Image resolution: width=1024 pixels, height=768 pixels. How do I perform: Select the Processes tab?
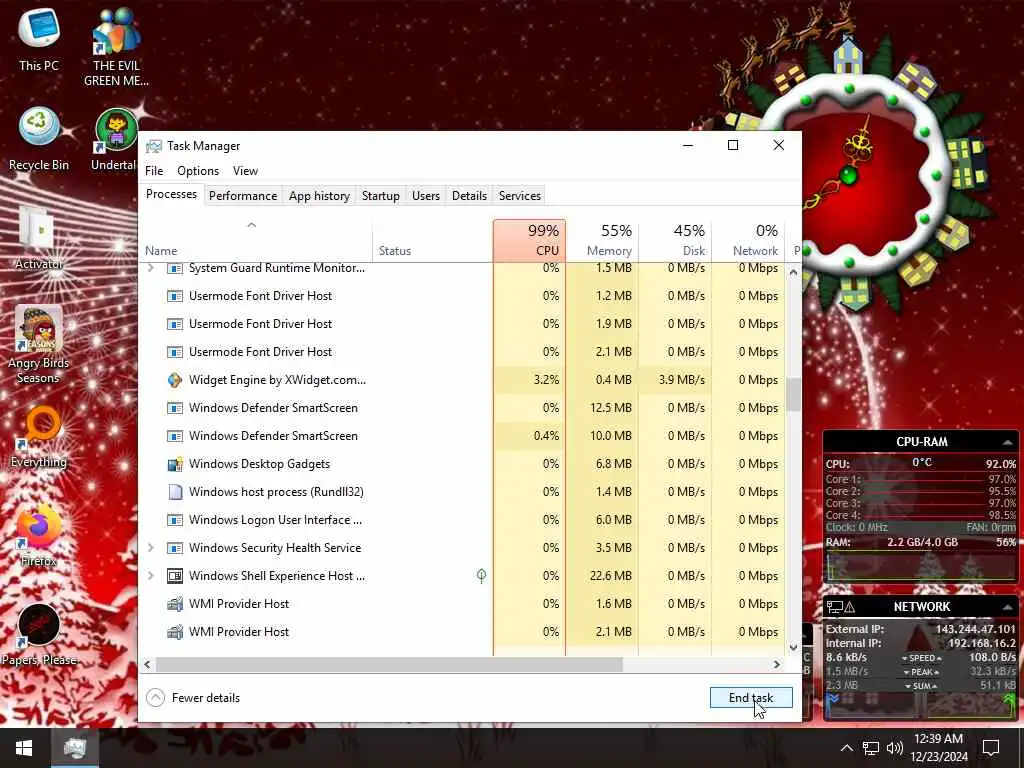[171, 194]
